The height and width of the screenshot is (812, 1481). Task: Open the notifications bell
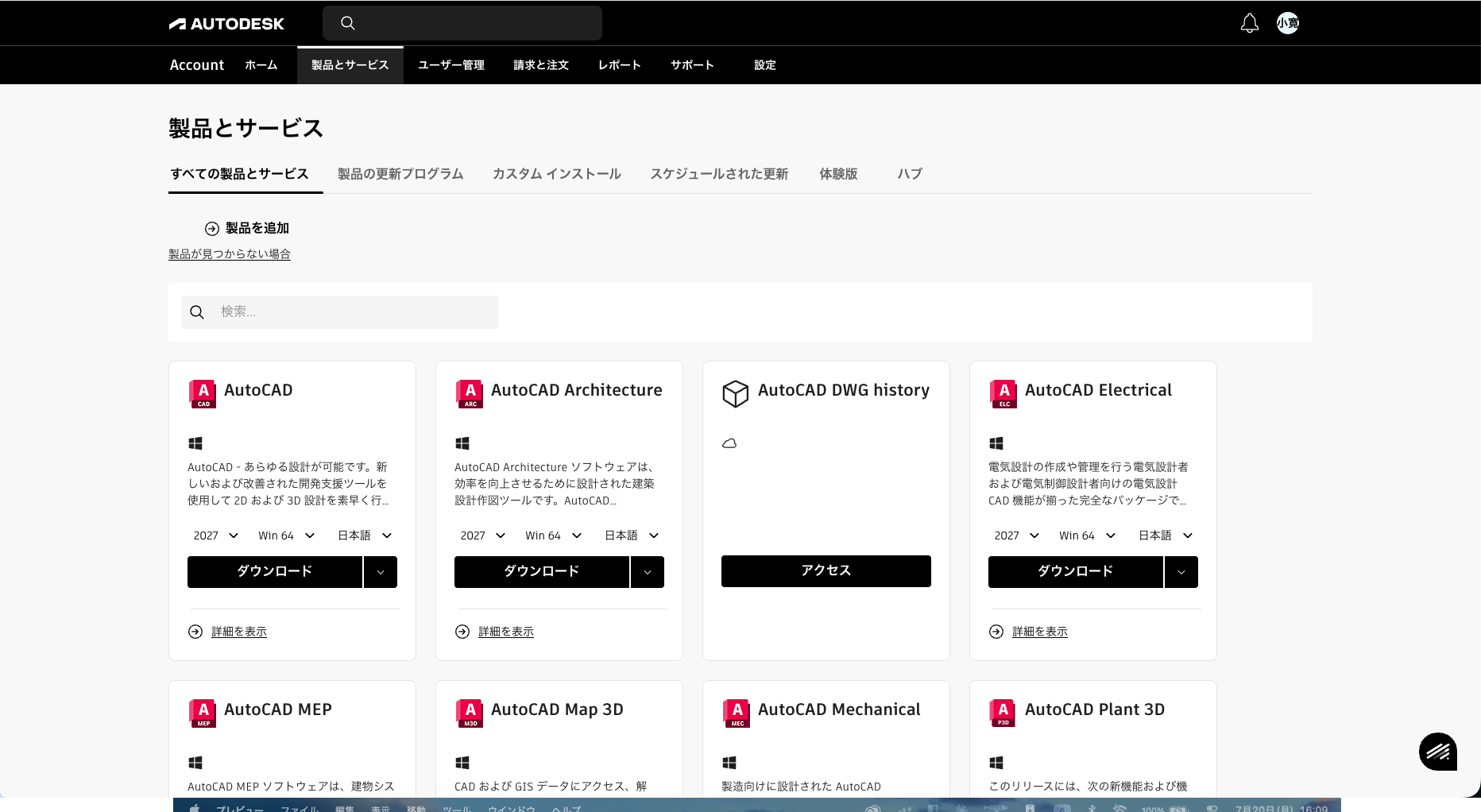1250,23
